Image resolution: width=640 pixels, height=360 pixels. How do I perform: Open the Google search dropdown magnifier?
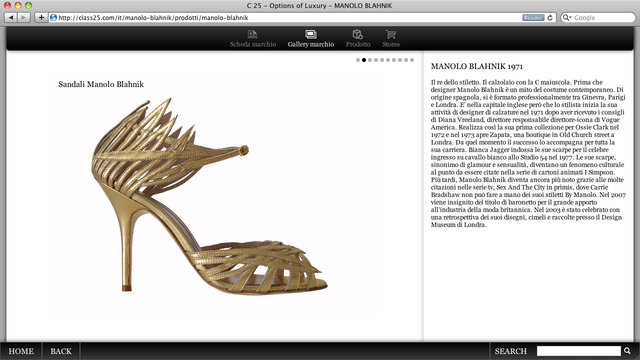tap(567, 18)
